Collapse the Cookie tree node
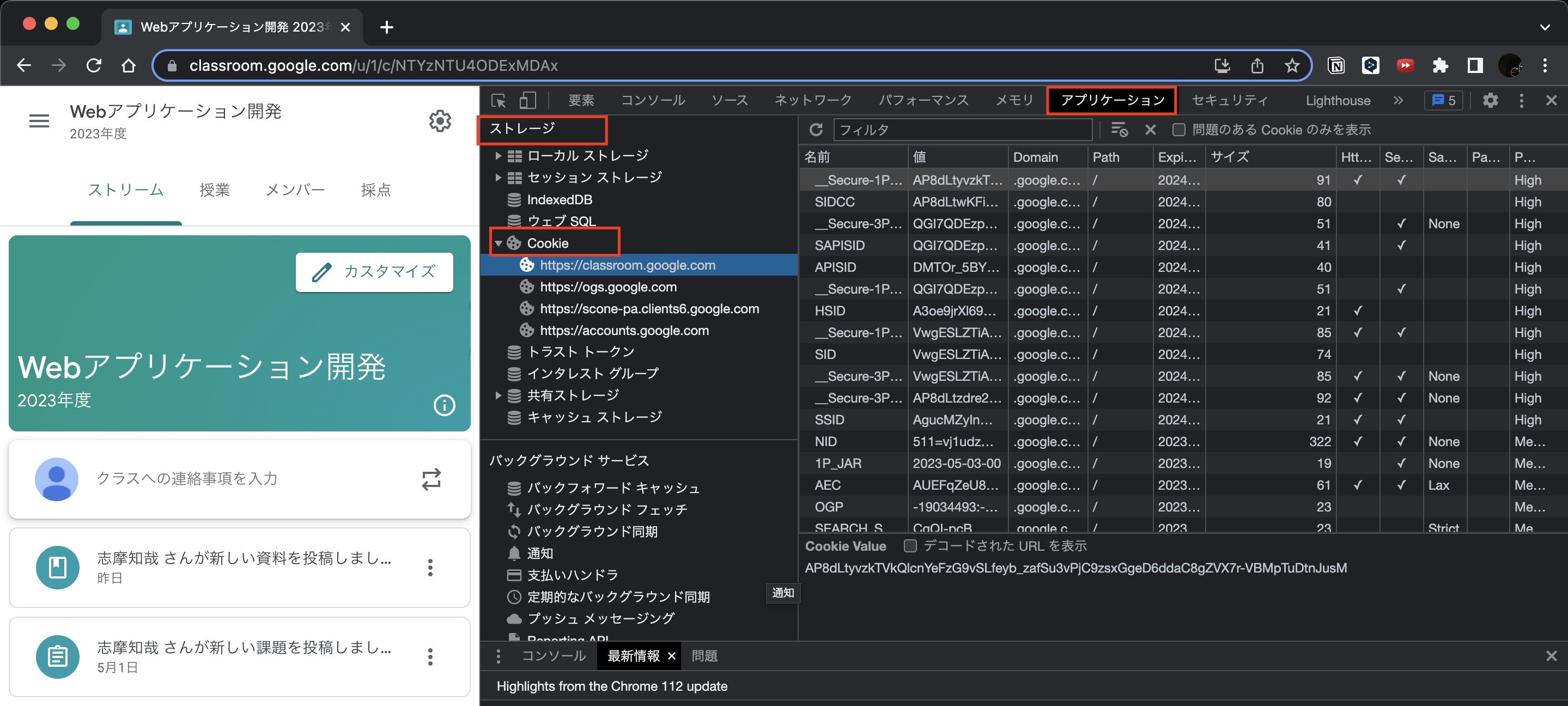Image resolution: width=1568 pixels, height=706 pixels. 498,244
